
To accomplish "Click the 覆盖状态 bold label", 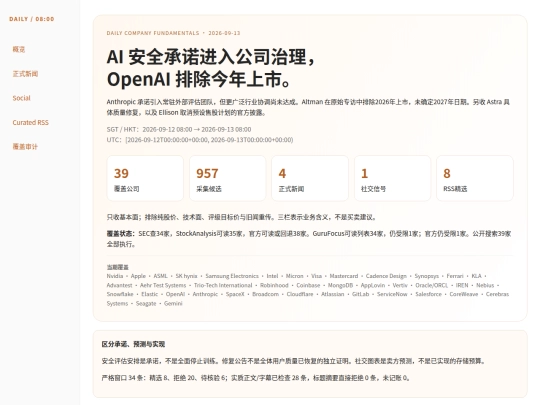I will pos(121,233).
